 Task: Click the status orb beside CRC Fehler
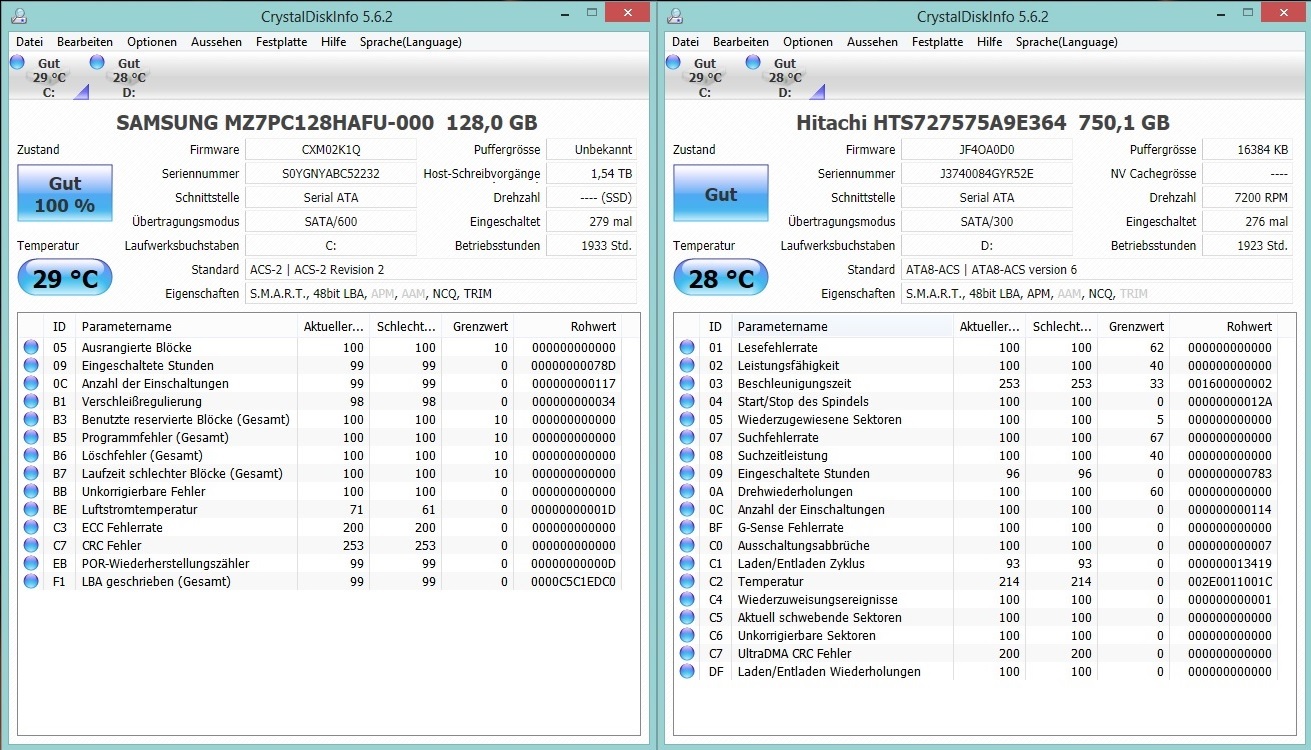pos(31,546)
